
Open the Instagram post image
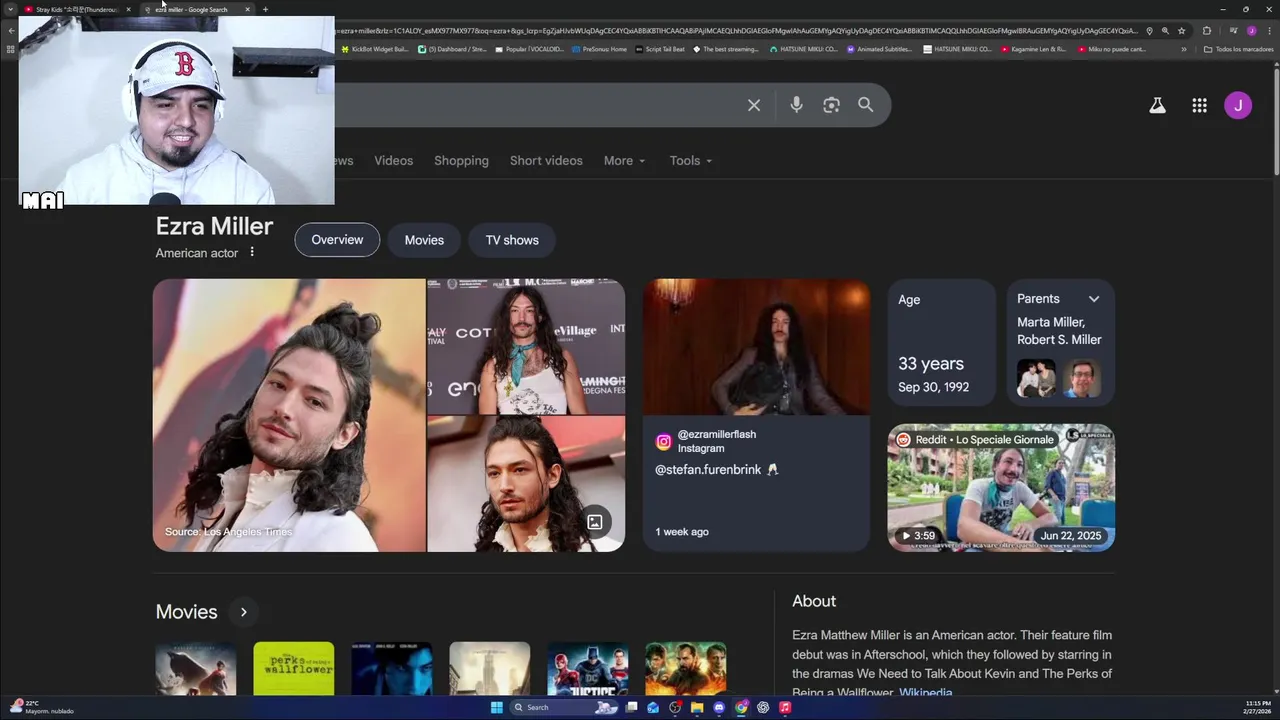pos(756,347)
